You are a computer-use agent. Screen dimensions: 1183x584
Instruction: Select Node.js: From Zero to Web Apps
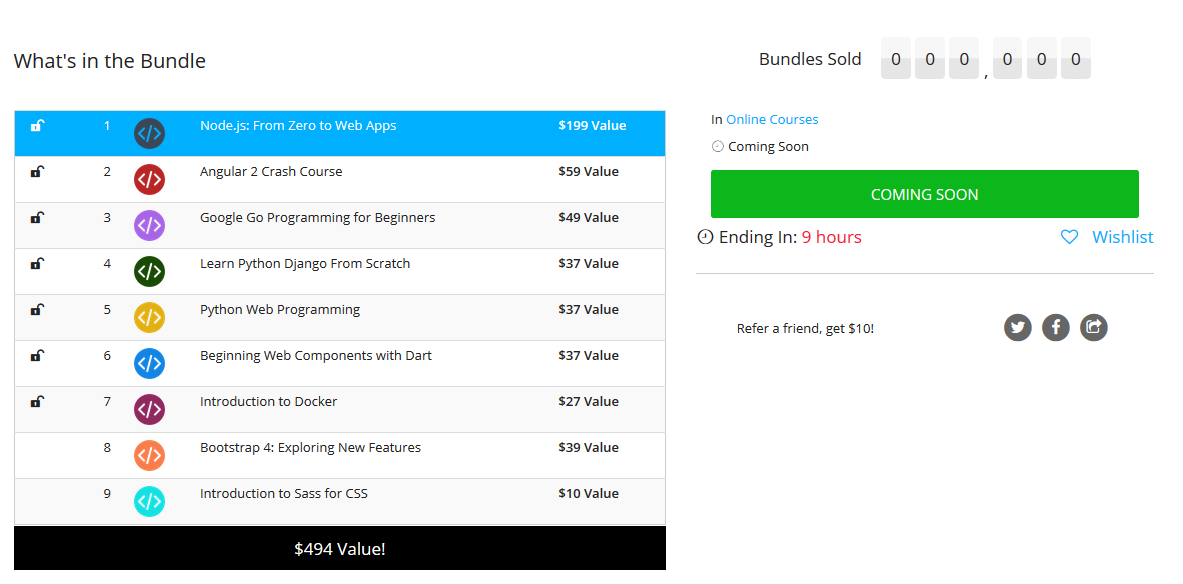(x=298, y=126)
